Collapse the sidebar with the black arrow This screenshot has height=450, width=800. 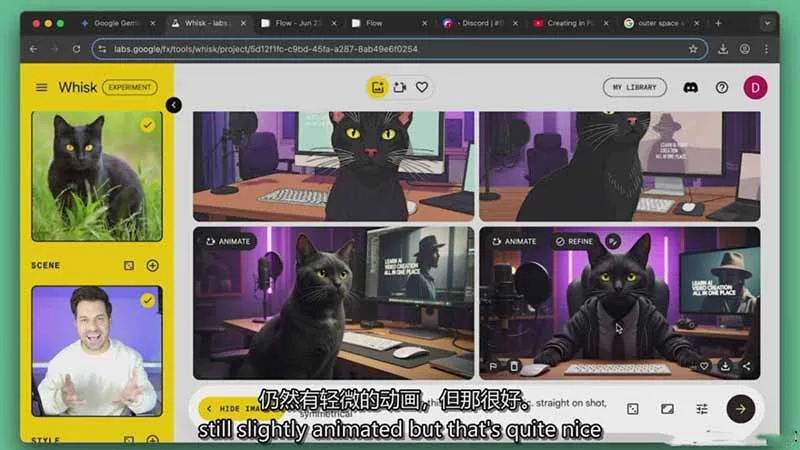(174, 105)
